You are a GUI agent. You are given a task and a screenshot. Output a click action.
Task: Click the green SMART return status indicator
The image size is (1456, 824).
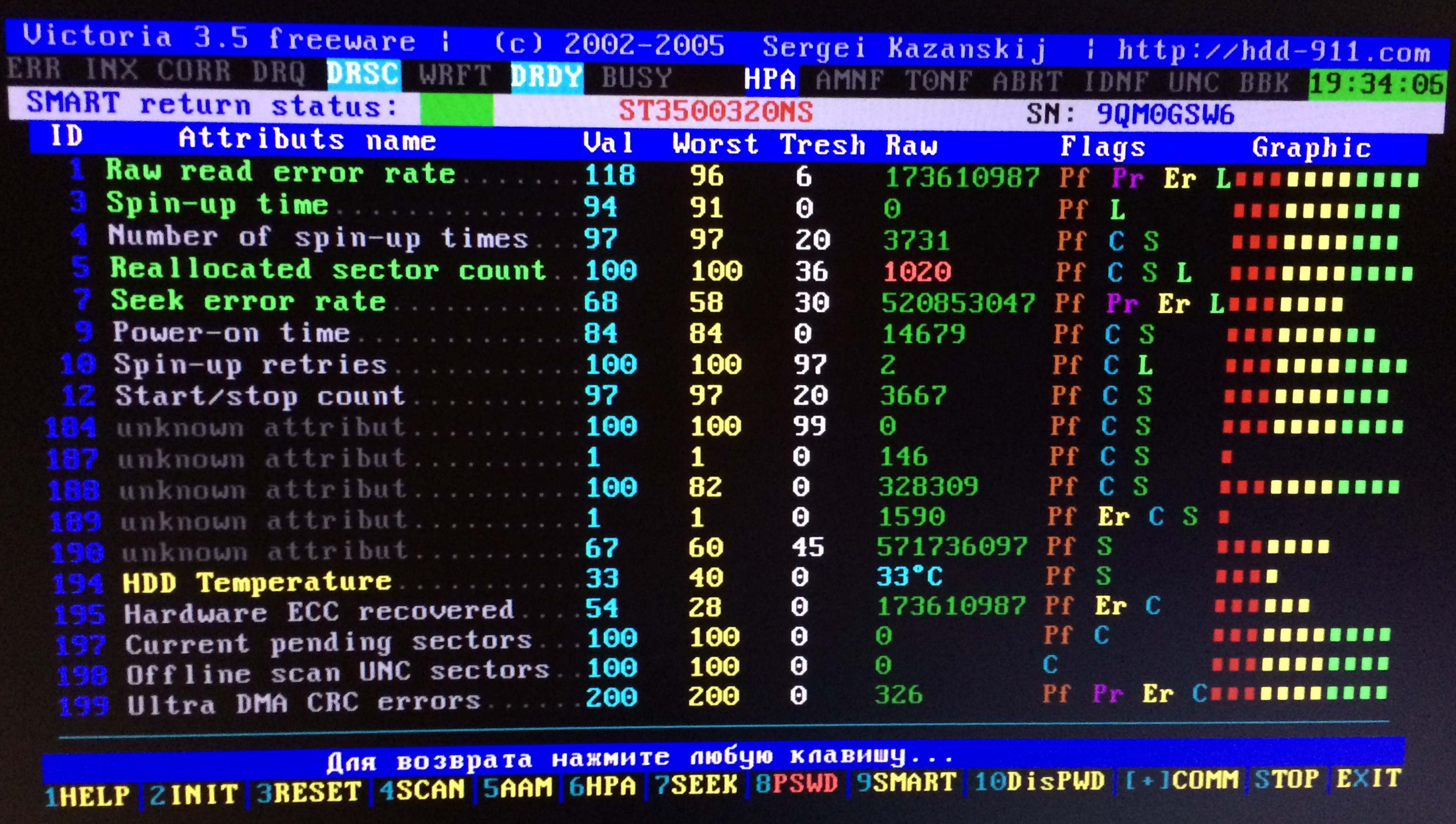click(456, 110)
